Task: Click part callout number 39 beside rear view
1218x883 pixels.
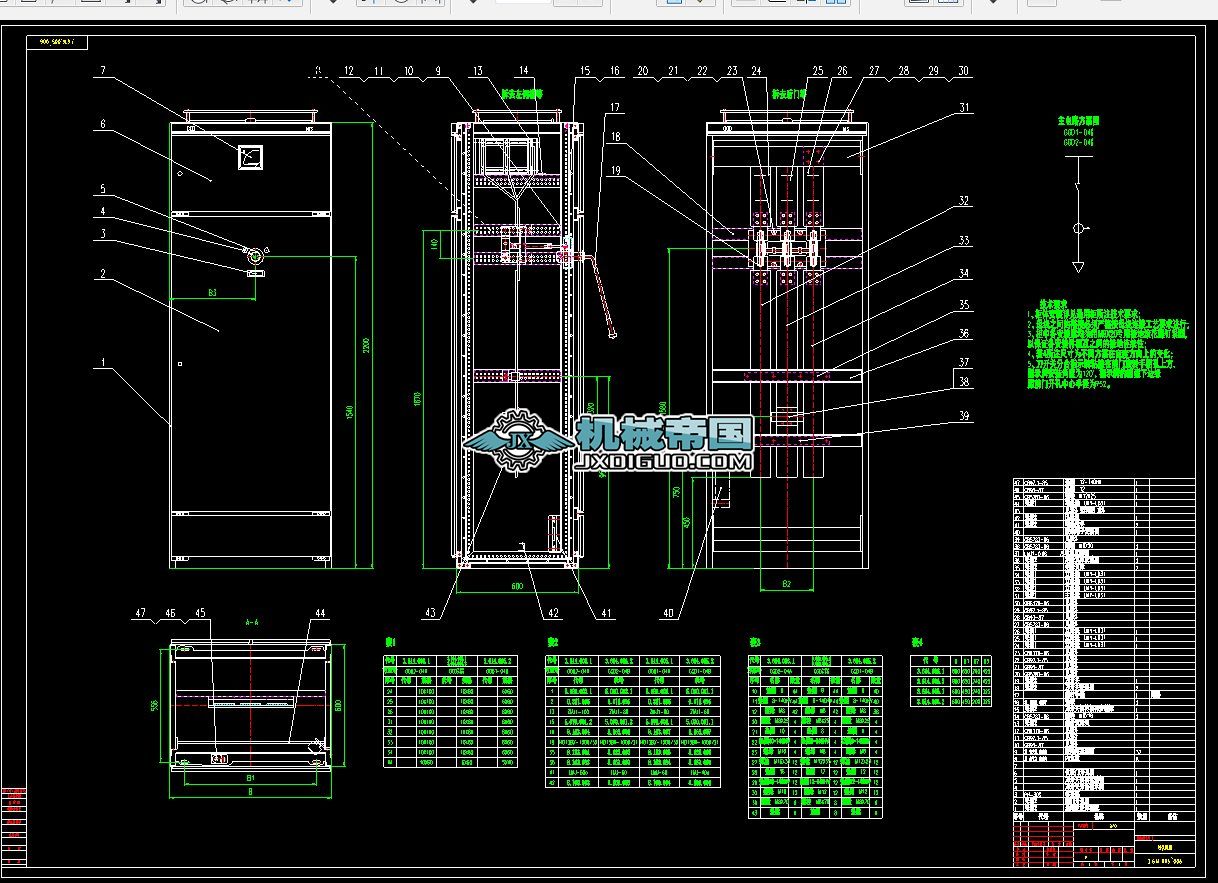Action: pos(964,415)
